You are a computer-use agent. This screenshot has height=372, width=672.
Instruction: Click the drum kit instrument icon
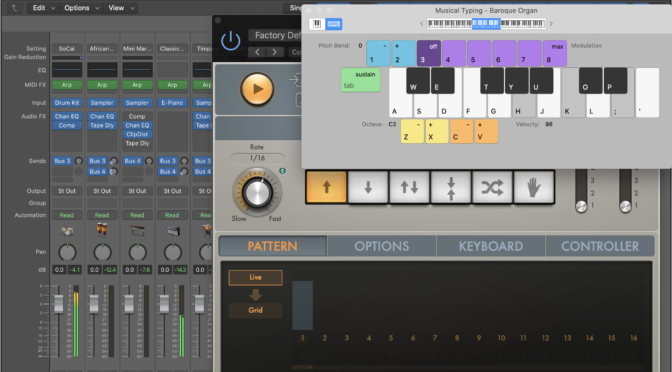(67, 231)
